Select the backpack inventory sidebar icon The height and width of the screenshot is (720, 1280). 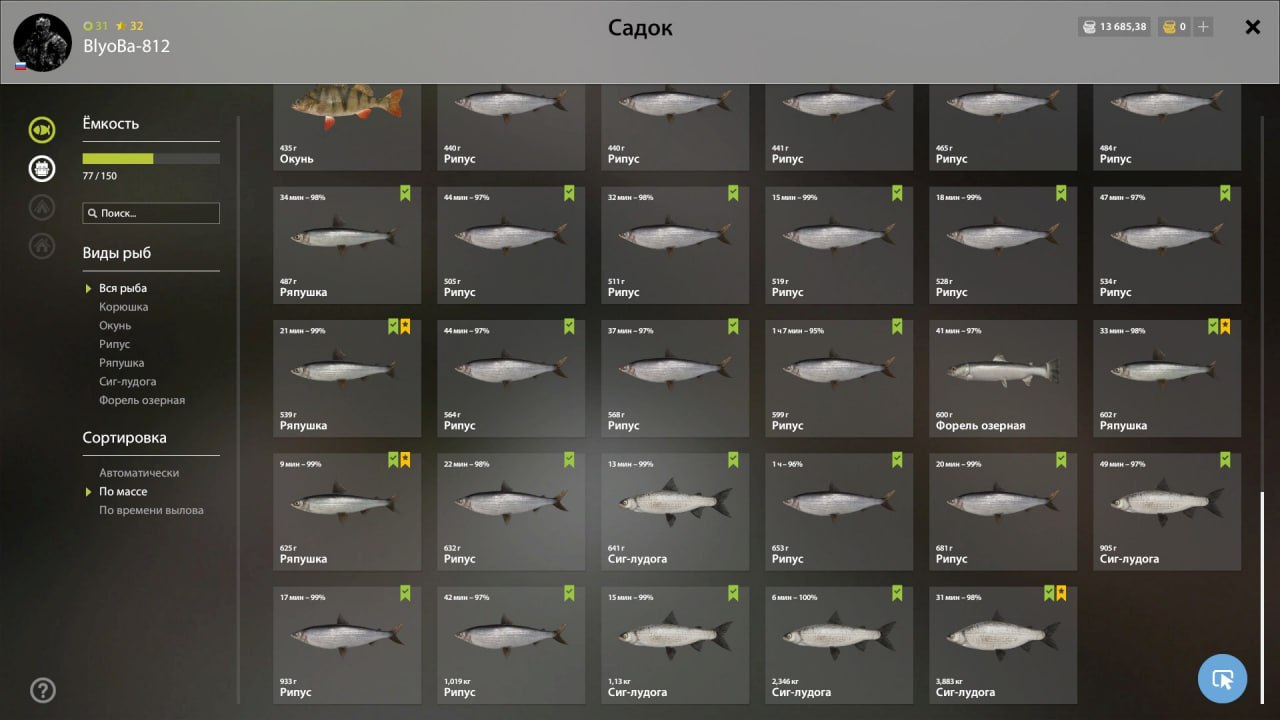pos(42,168)
